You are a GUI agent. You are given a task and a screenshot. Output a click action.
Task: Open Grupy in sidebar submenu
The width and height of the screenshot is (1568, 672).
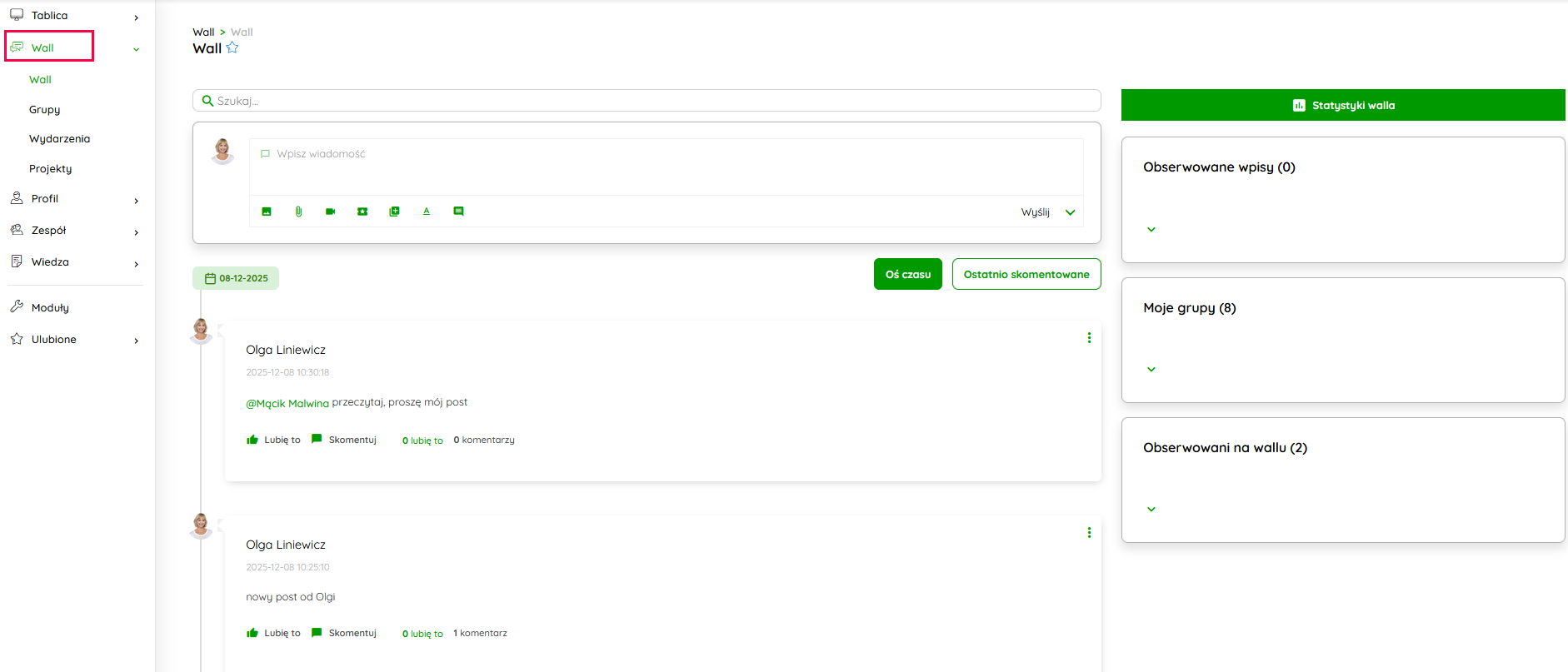pos(45,110)
